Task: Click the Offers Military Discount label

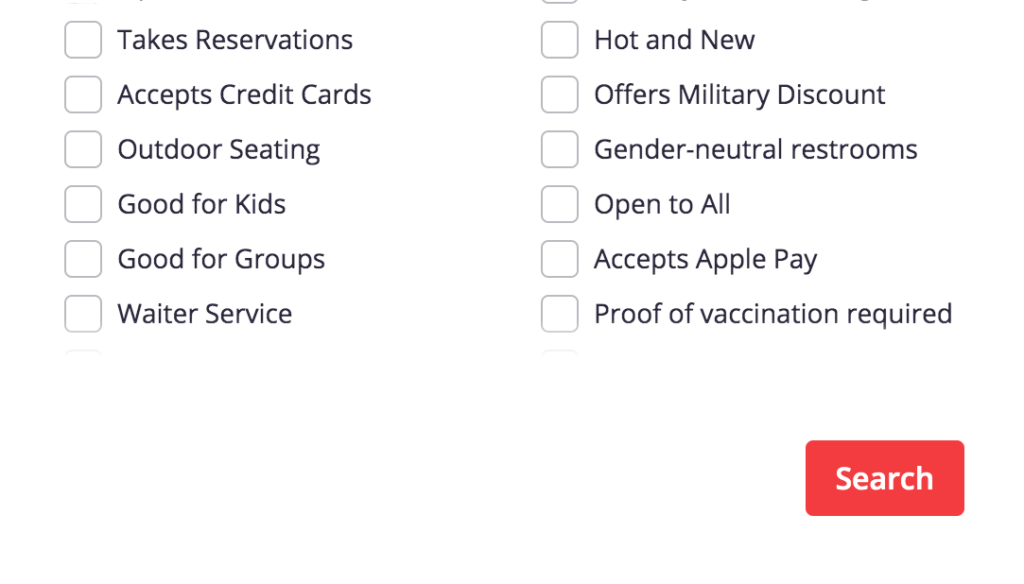Action: [739, 95]
